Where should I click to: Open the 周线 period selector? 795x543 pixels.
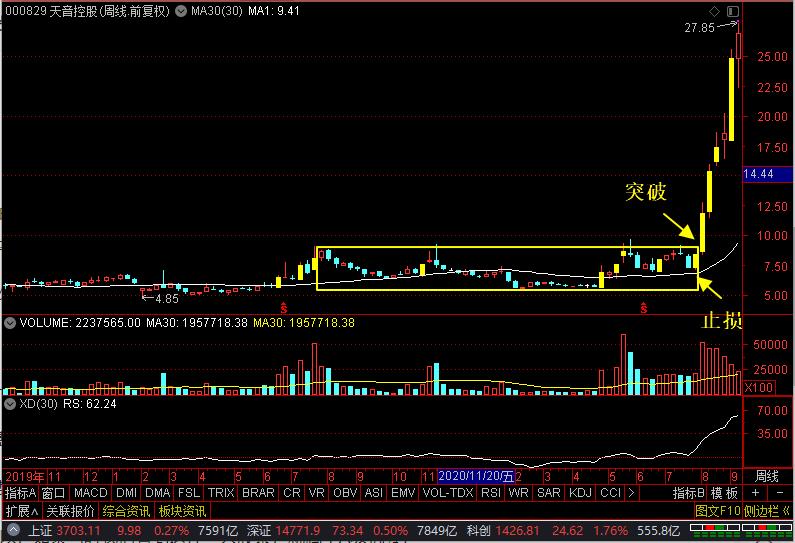coord(767,476)
